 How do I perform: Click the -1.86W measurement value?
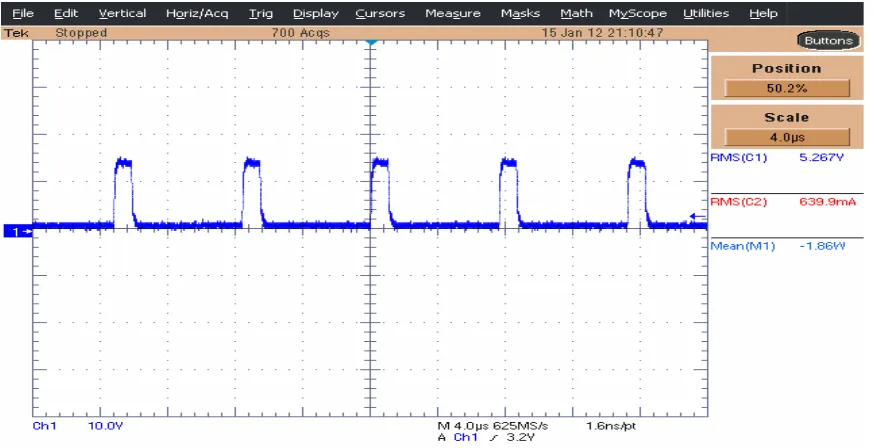click(822, 246)
